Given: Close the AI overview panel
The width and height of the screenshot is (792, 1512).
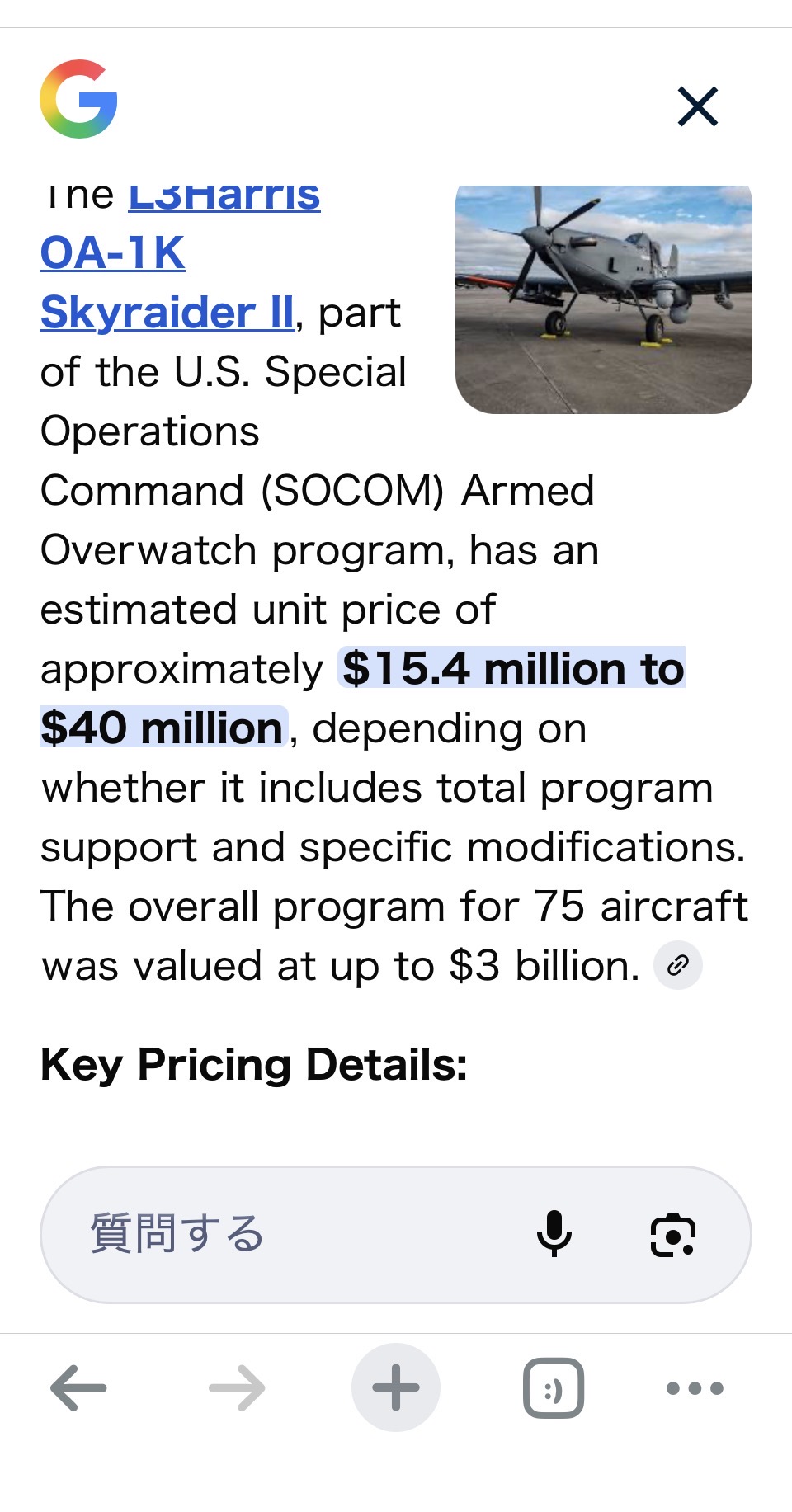Looking at the screenshot, I should click(x=698, y=106).
